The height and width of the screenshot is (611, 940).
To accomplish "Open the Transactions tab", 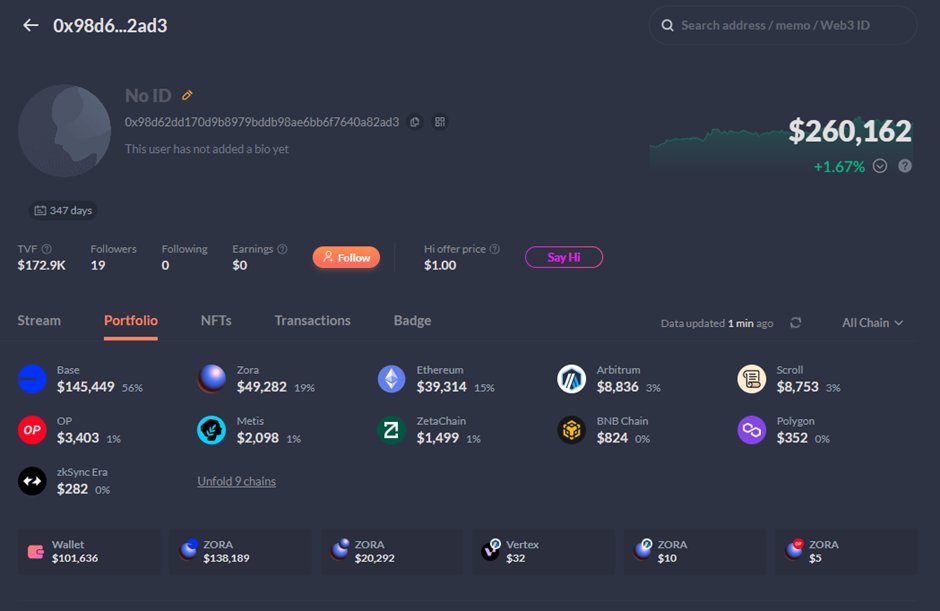I will coord(312,320).
